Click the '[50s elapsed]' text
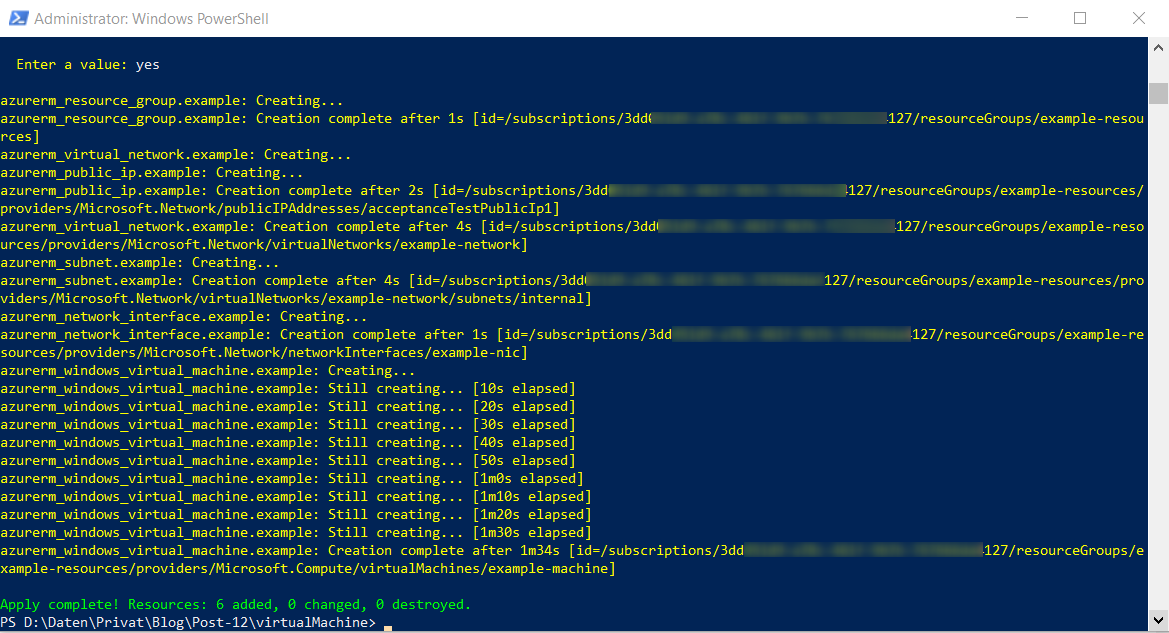1169x633 pixels. pos(524,461)
